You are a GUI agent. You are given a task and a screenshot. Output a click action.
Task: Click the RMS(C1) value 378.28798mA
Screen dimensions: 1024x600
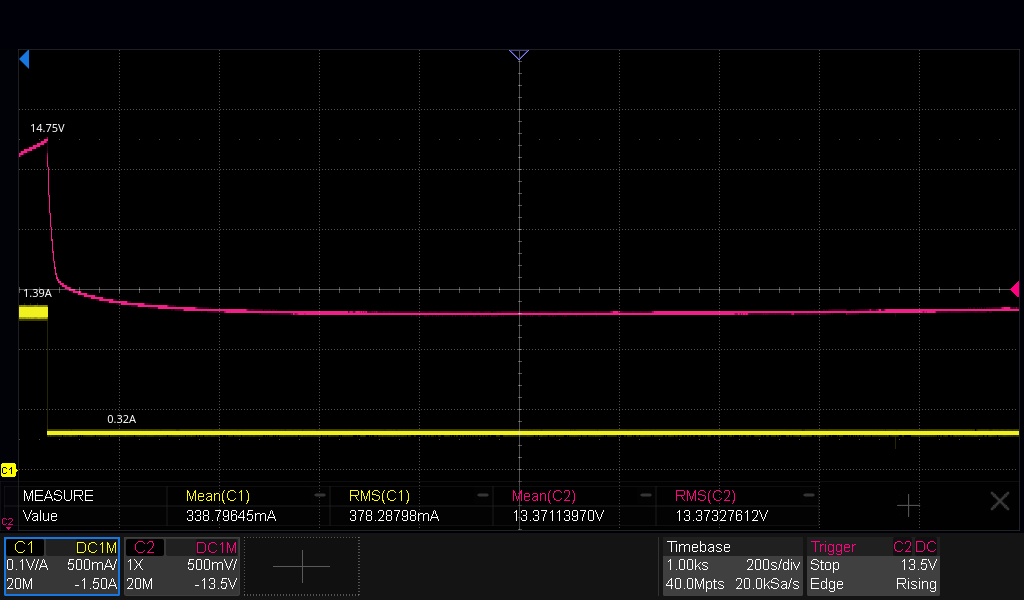pyautogui.click(x=394, y=516)
